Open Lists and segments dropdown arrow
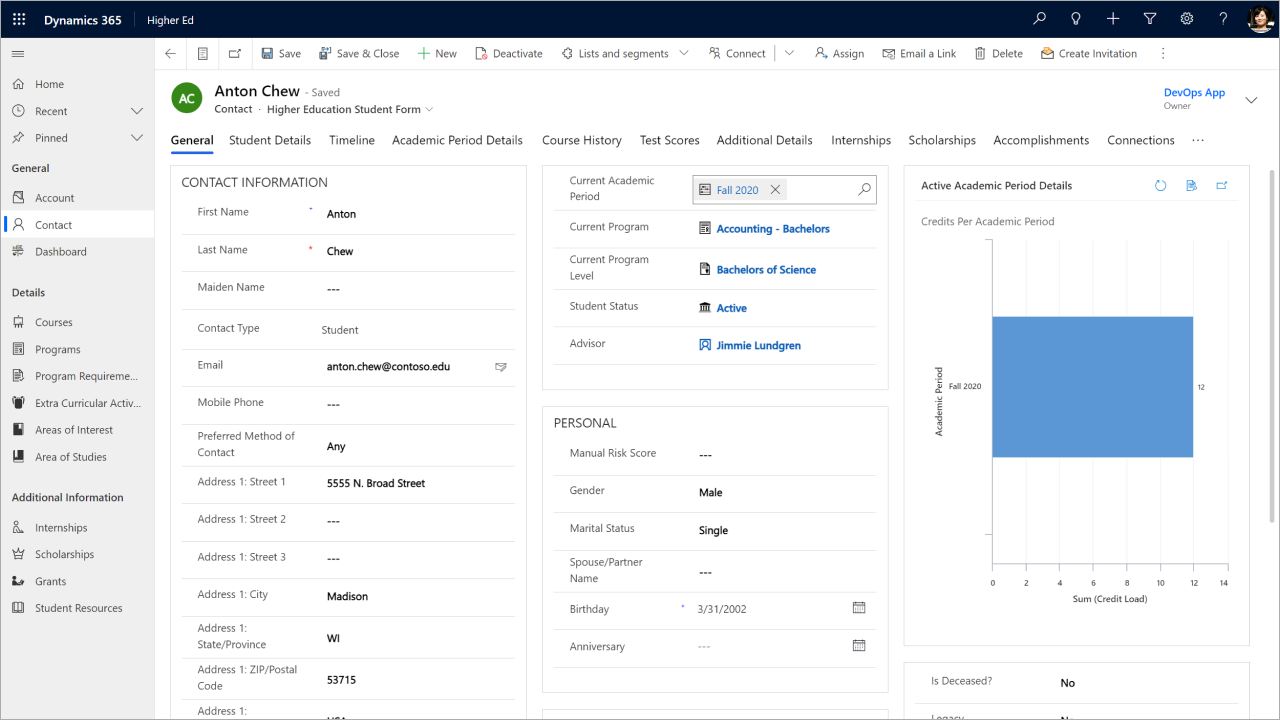The height and width of the screenshot is (720, 1280). coord(684,54)
